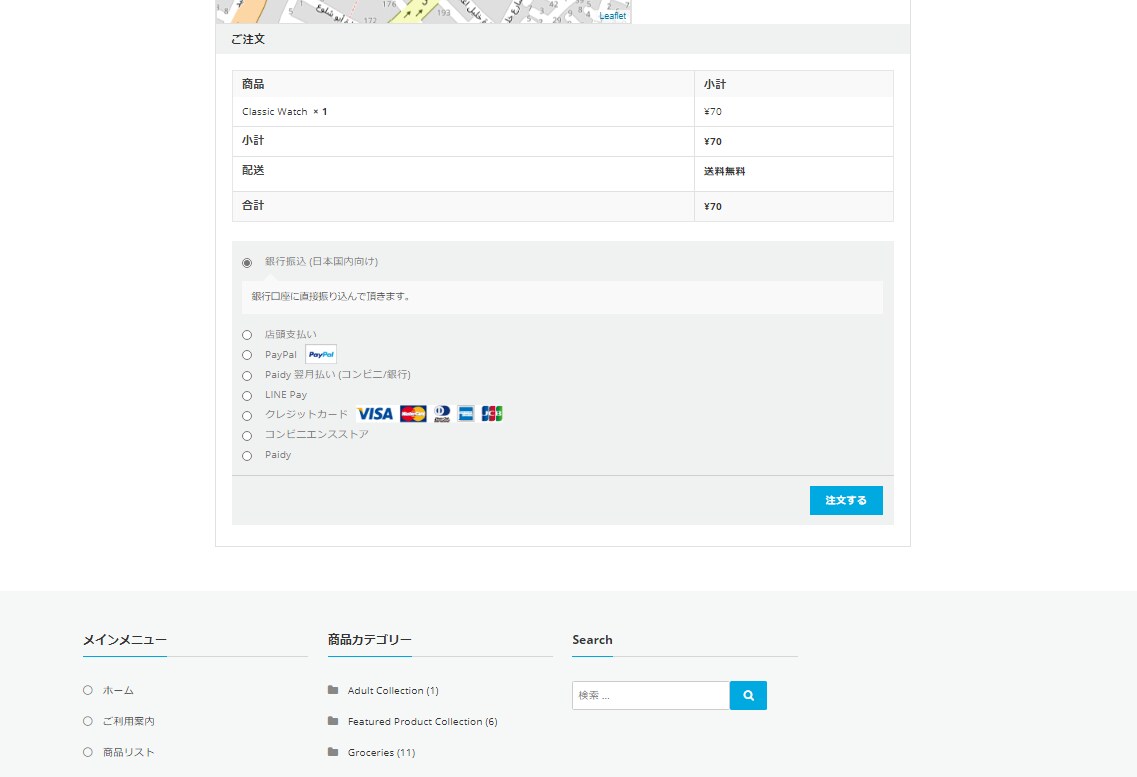The image size is (1137, 777).
Task: Click the メインメニュー footer heading
Action: (x=125, y=640)
